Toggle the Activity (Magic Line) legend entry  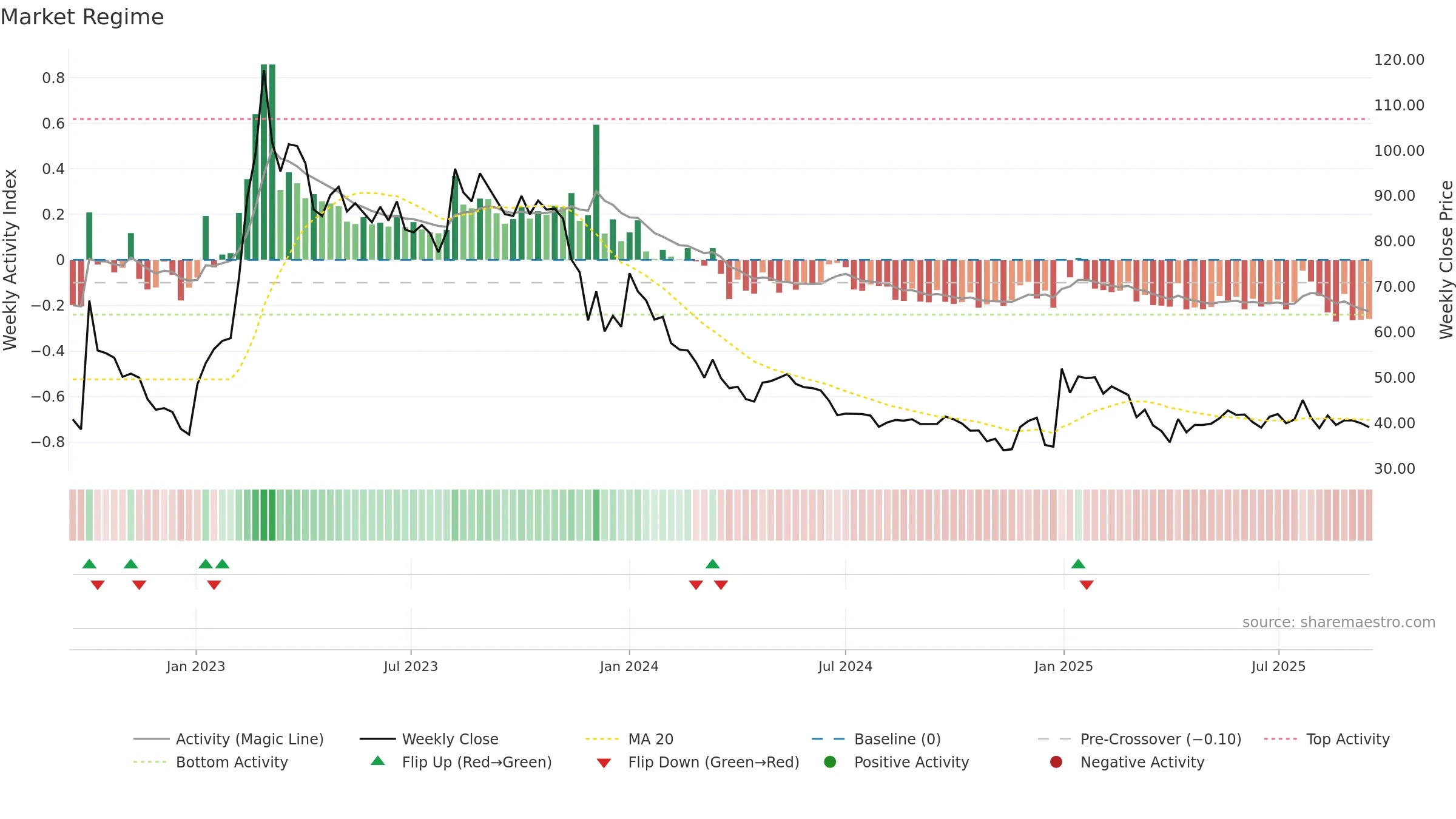(x=229, y=739)
